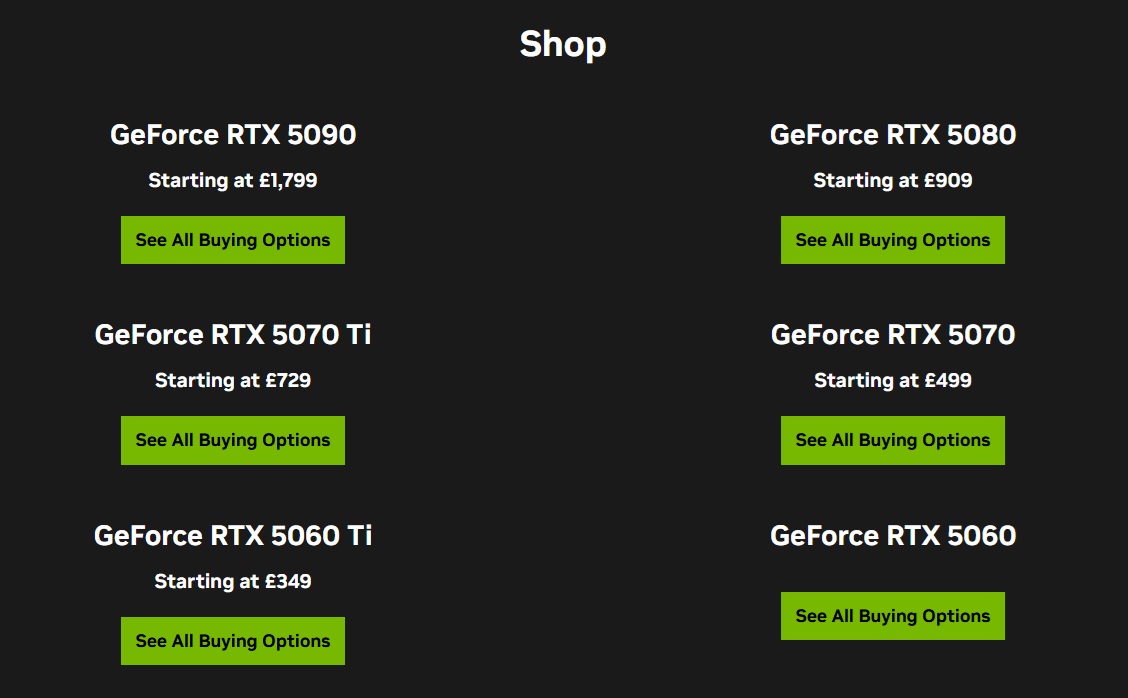The height and width of the screenshot is (698, 1128).
Task: Select the GeForce RTX 5060 product title
Action: tap(892, 535)
